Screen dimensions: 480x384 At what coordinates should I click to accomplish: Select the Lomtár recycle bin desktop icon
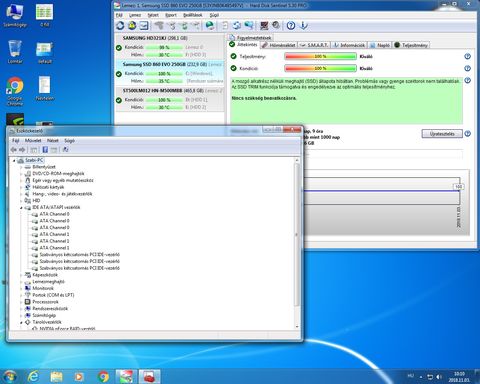pyautogui.click(x=15, y=52)
